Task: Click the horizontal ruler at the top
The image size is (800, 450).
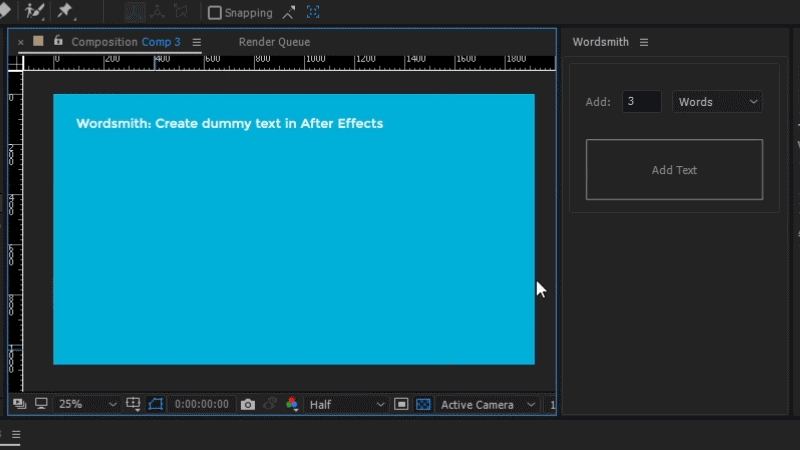Action: [x=289, y=63]
